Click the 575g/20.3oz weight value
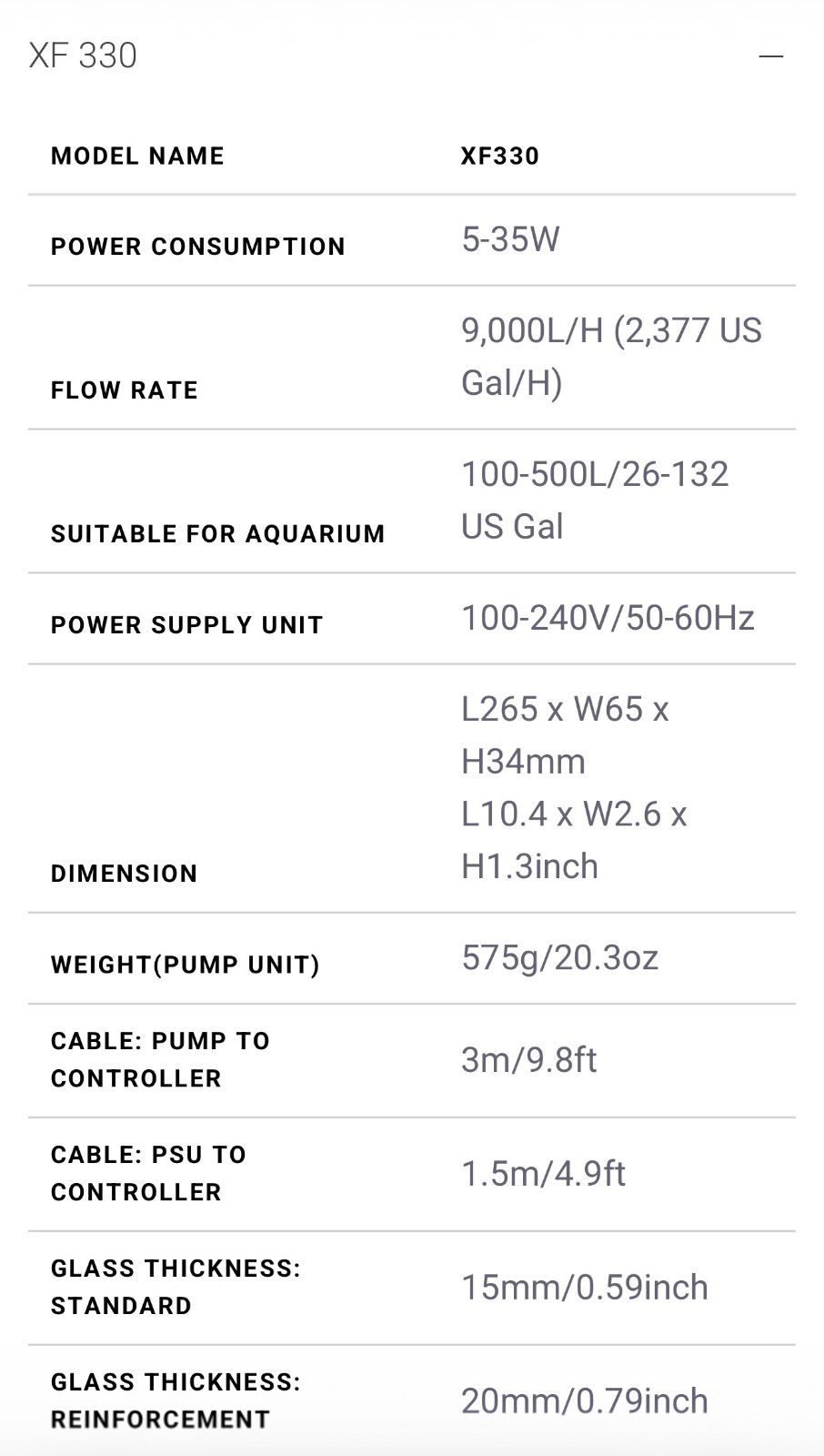Viewport: 824px width, 1456px height. point(559,957)
